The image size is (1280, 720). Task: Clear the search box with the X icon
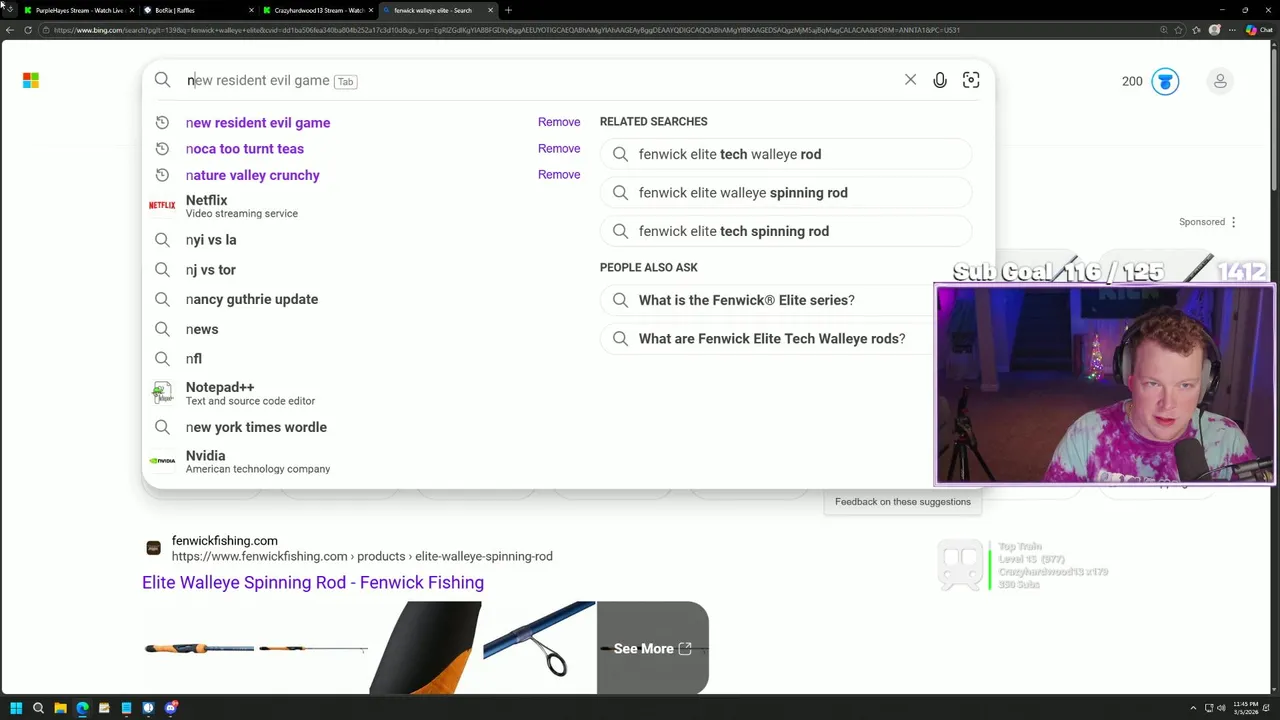[910, 80]
